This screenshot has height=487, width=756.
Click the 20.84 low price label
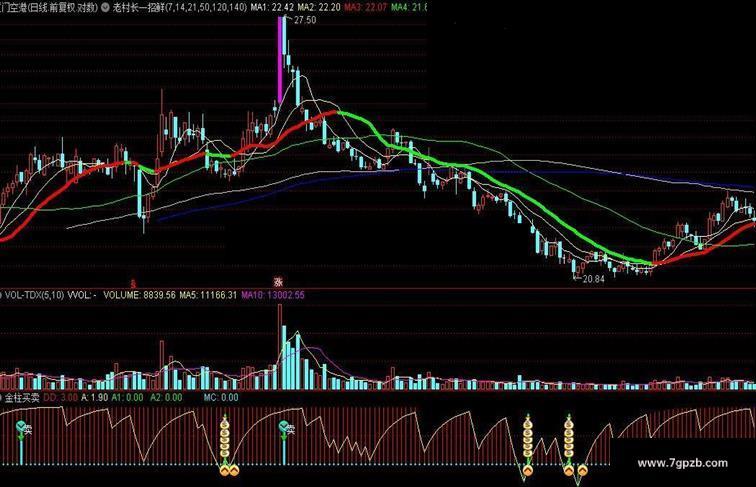tap(593, 279)
